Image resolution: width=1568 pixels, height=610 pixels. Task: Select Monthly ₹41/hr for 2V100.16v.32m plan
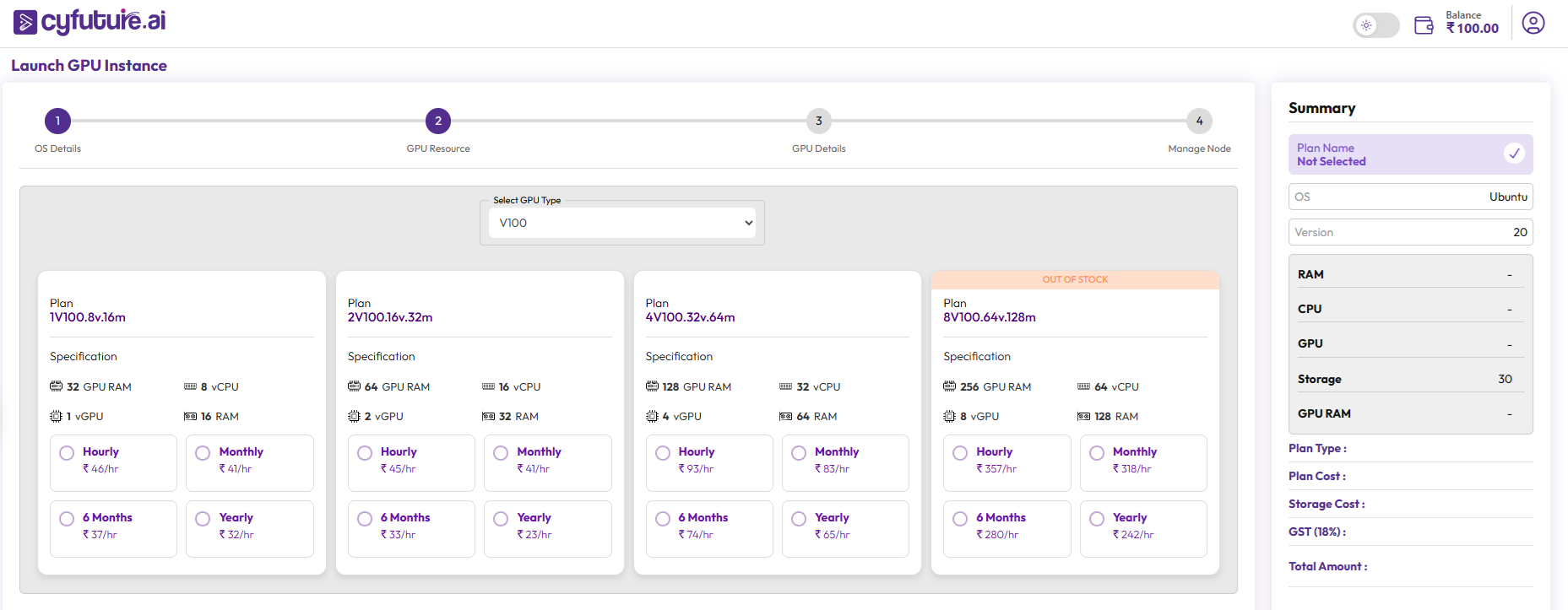[501, 453]
